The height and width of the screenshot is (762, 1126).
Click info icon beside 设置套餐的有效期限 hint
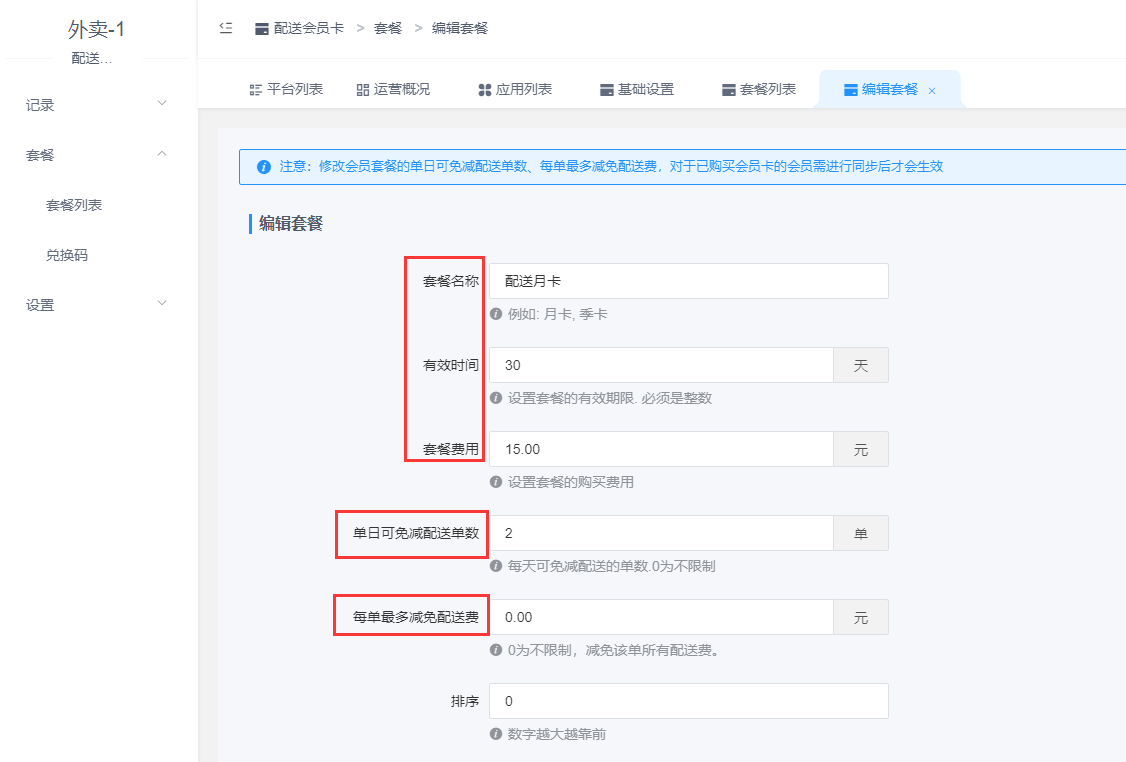(x=495, y=398)
